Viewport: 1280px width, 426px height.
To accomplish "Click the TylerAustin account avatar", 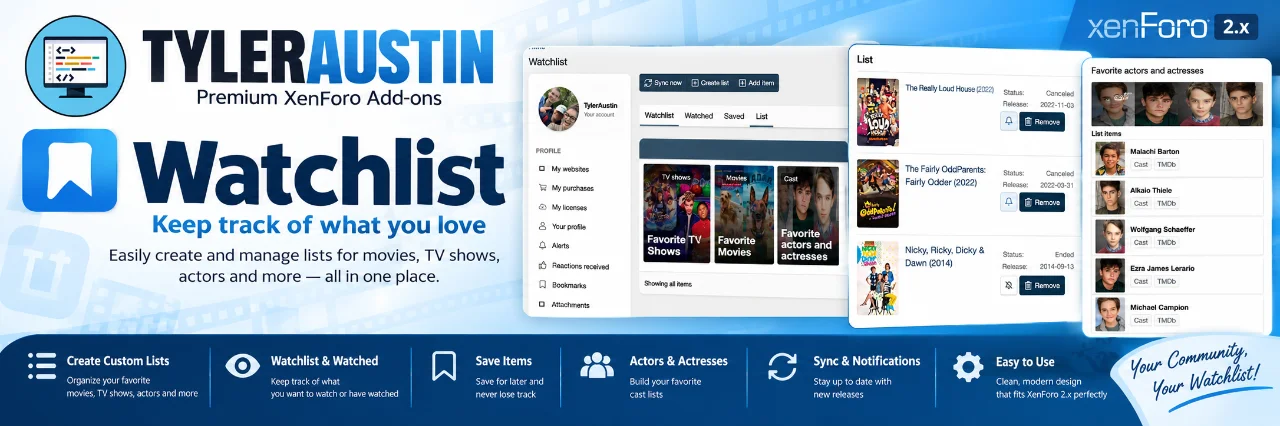I will point(559,109).
